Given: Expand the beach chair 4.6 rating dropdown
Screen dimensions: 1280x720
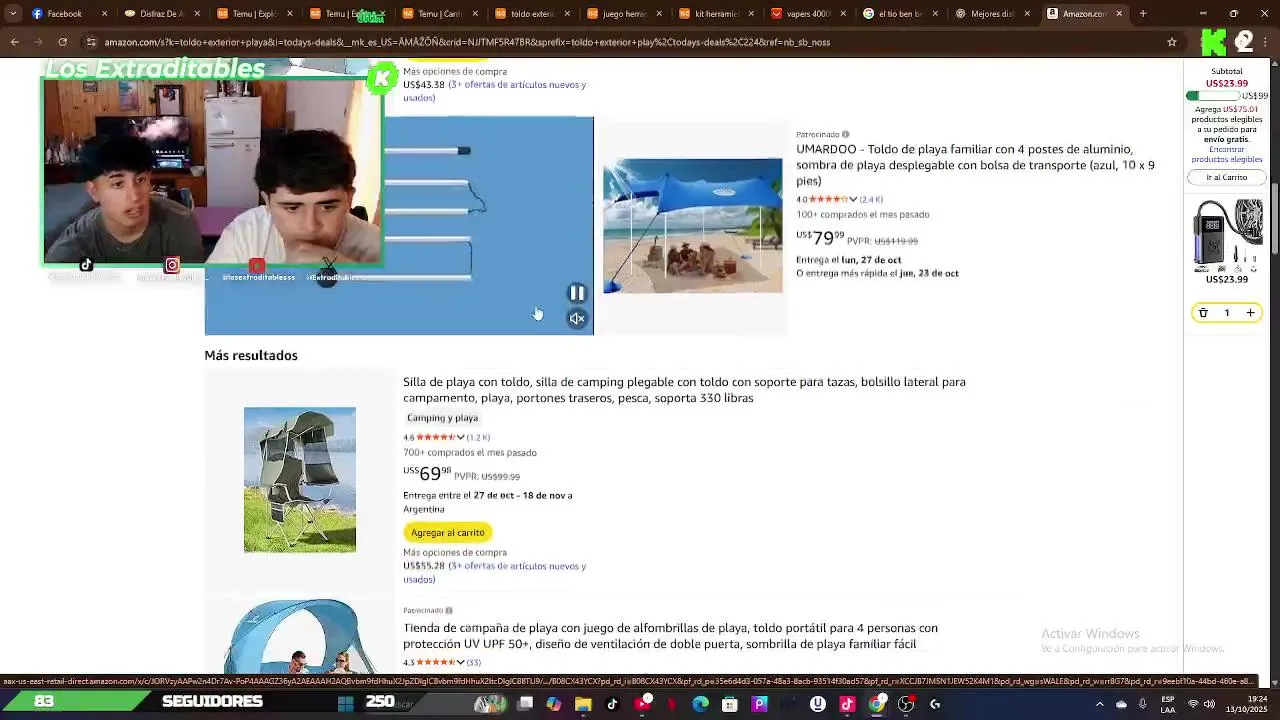Looking at the screenshot, I should (460, 437).
